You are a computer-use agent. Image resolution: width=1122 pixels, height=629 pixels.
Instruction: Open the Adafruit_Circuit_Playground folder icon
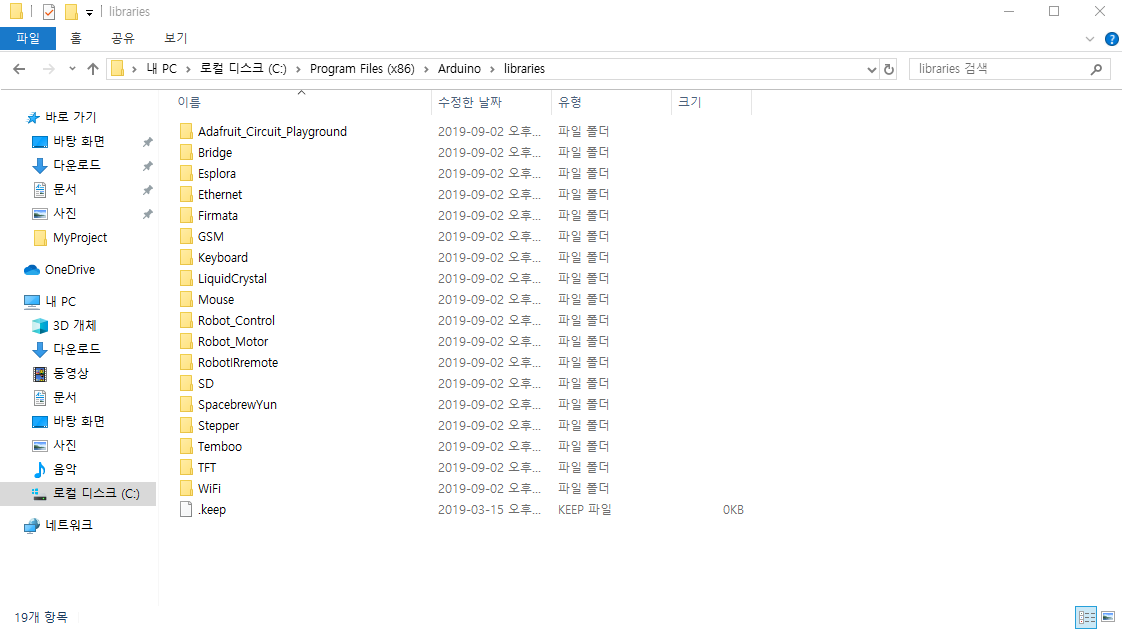pos(186,131)
